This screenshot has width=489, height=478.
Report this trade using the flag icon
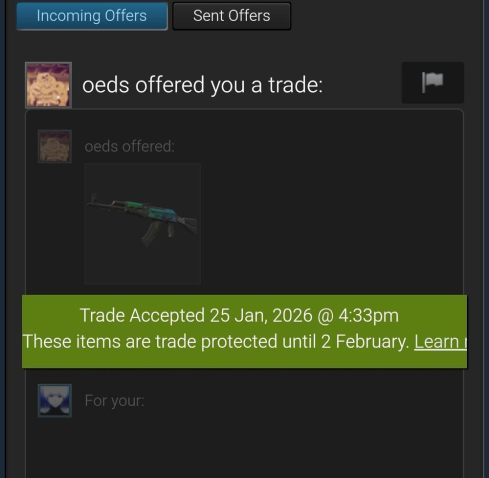pyautogui.click(x=432, y=82)
